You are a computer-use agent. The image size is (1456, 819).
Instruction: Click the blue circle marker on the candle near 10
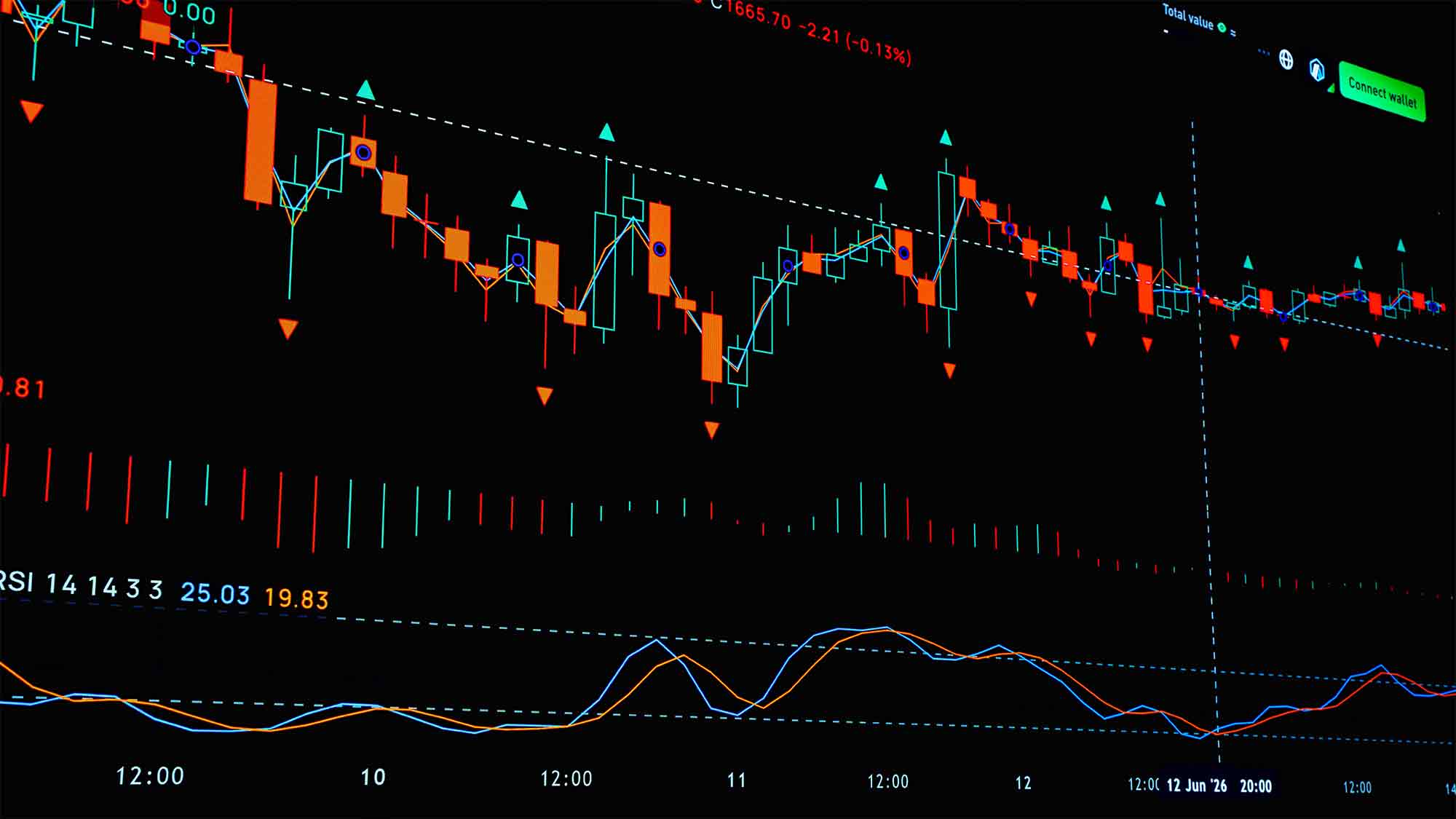tap(363, 153)
